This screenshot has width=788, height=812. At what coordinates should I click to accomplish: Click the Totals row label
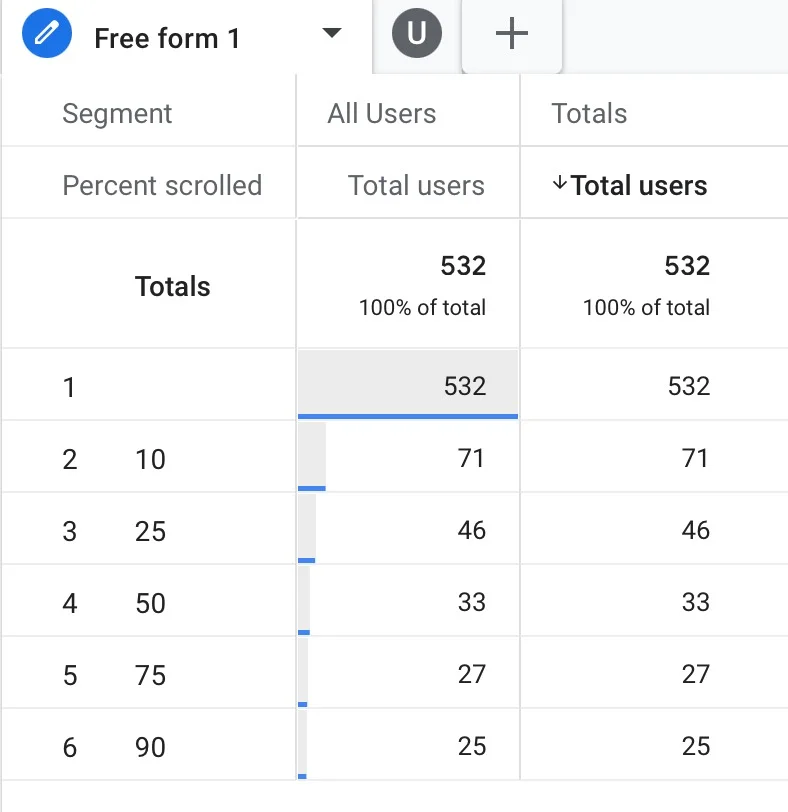point(172,286)
